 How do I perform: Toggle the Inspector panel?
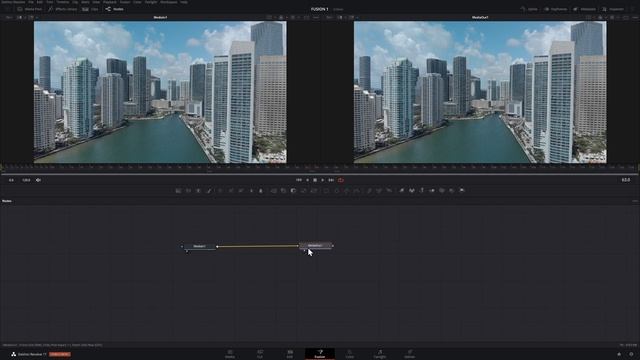[613, 9]
